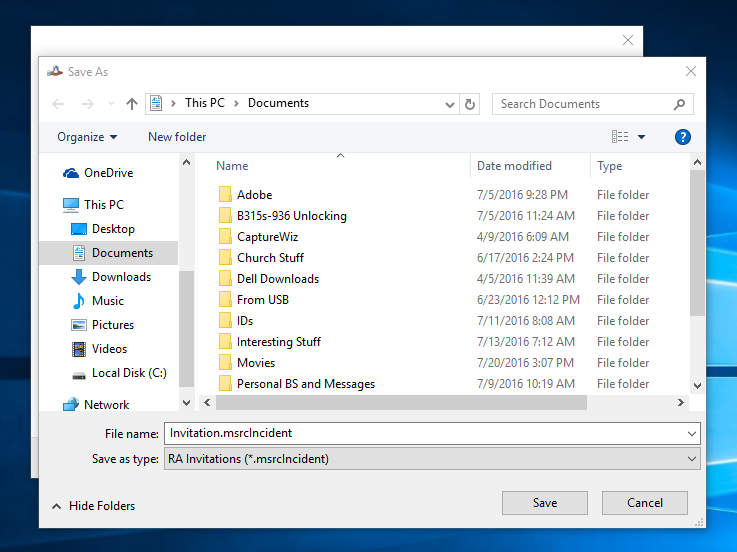
Task: Sort by Type column header
Action: [610, 166]
